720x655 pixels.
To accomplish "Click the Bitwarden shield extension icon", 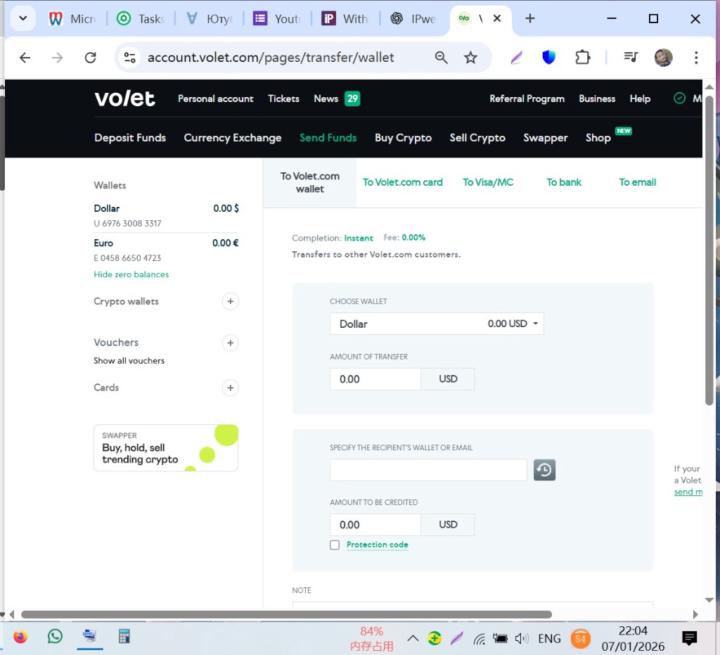I will click(549, 57).
